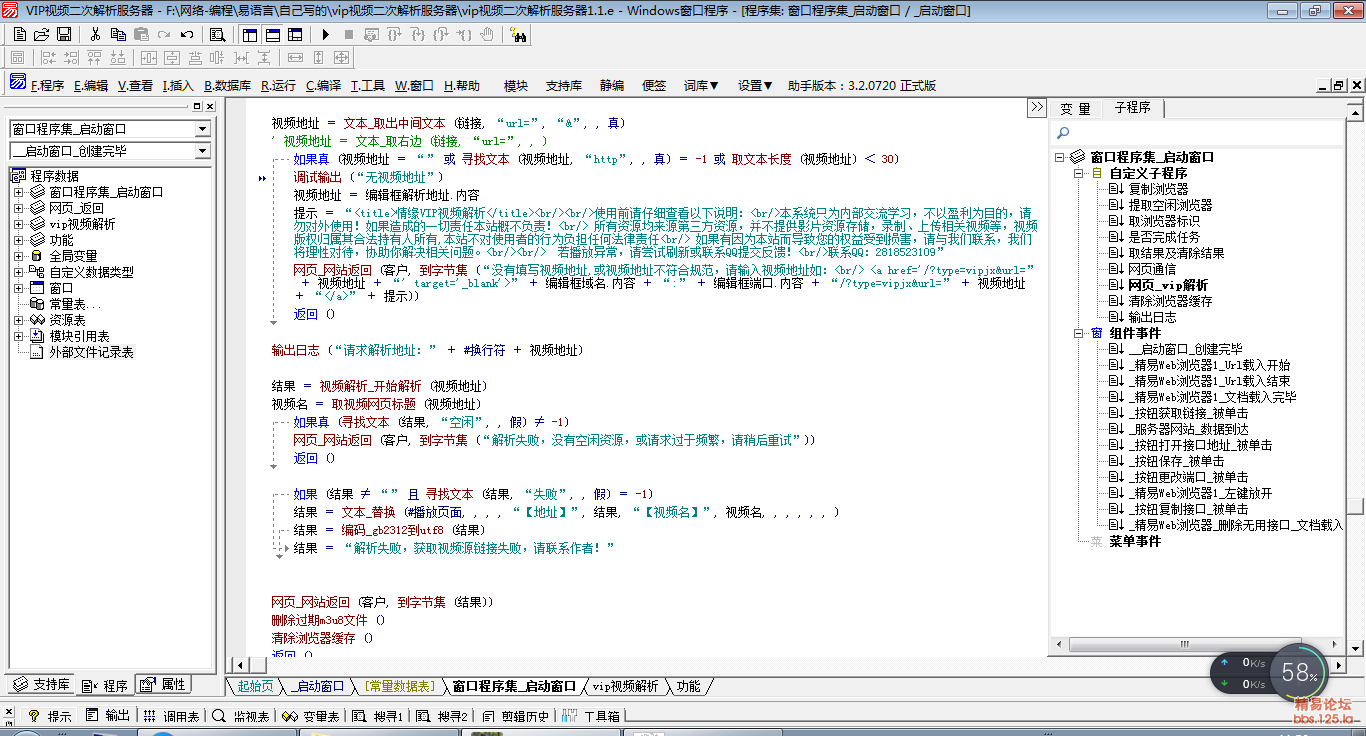Click the Find/search document toolbar icon
Image resolution: width=1366 pixels, height=736 pixels.
tap(217, 34)
